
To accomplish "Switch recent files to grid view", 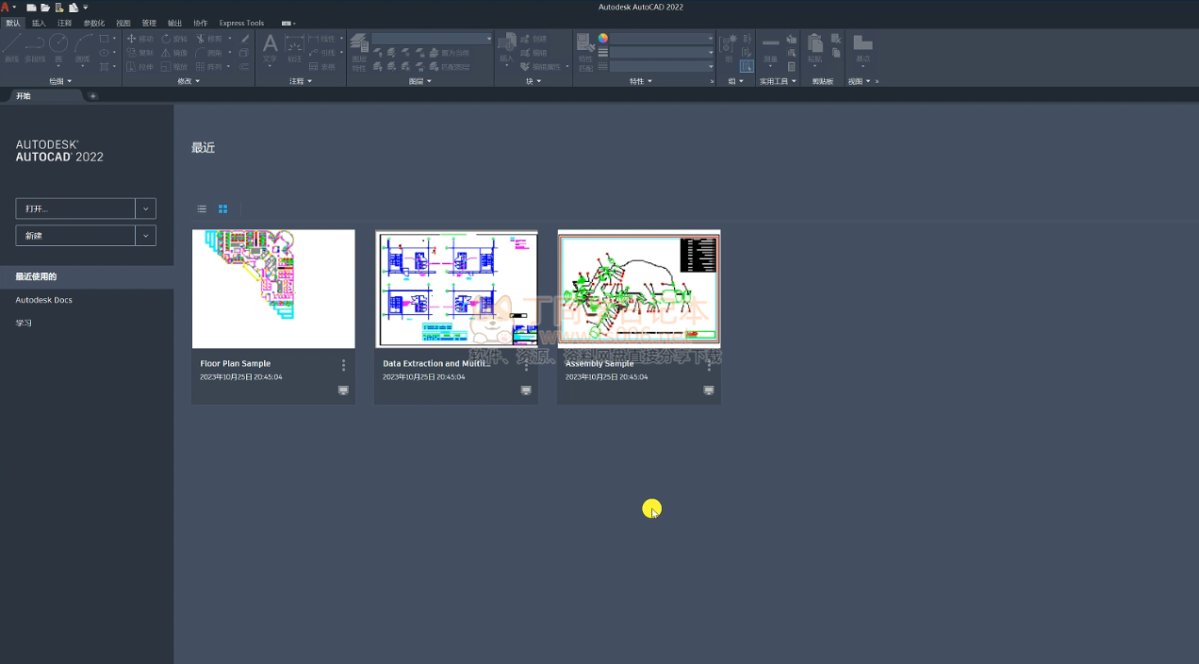I will 223,209.
